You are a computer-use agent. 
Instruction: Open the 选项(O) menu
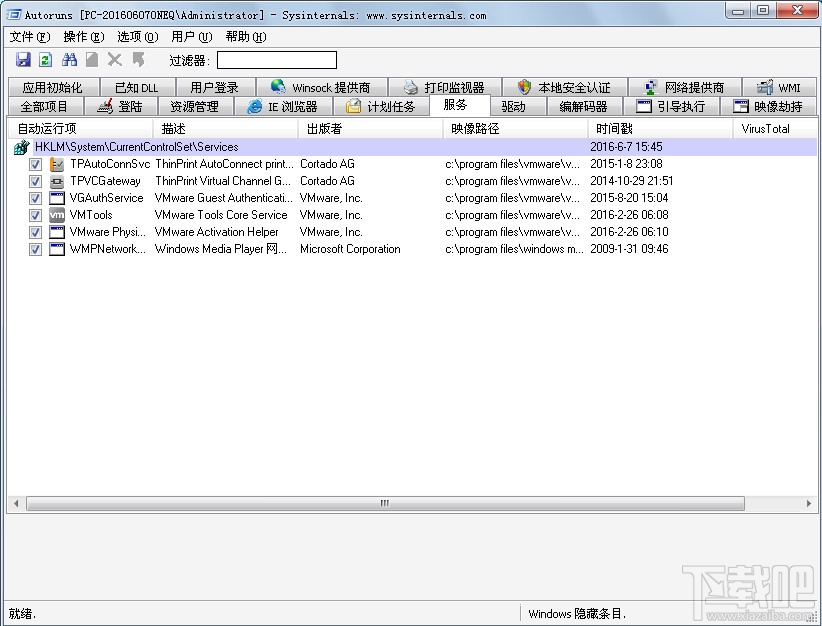click(x=137, y=37)
